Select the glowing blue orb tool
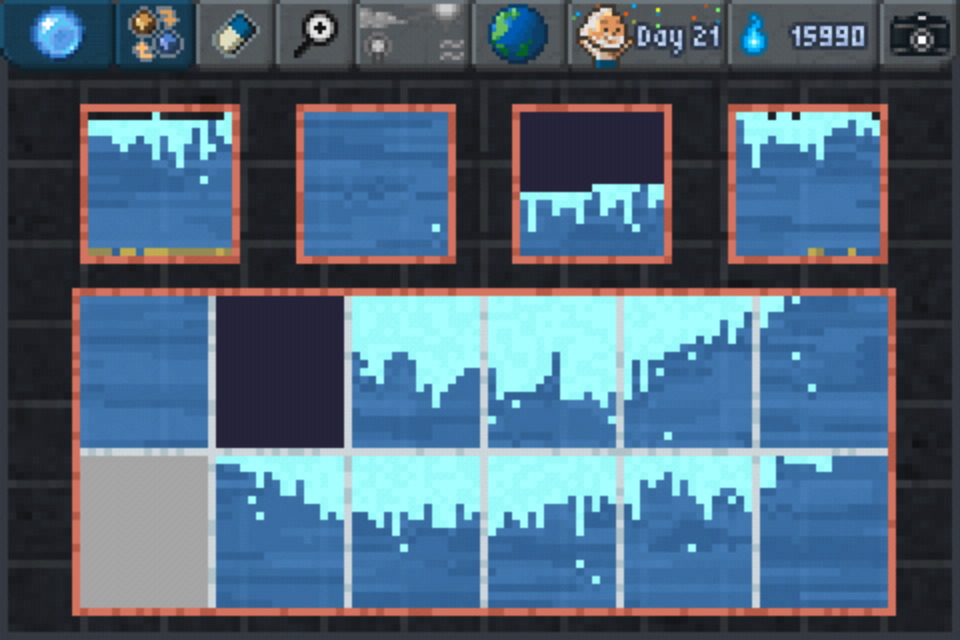The image size is (960, 640). (57, 33)
